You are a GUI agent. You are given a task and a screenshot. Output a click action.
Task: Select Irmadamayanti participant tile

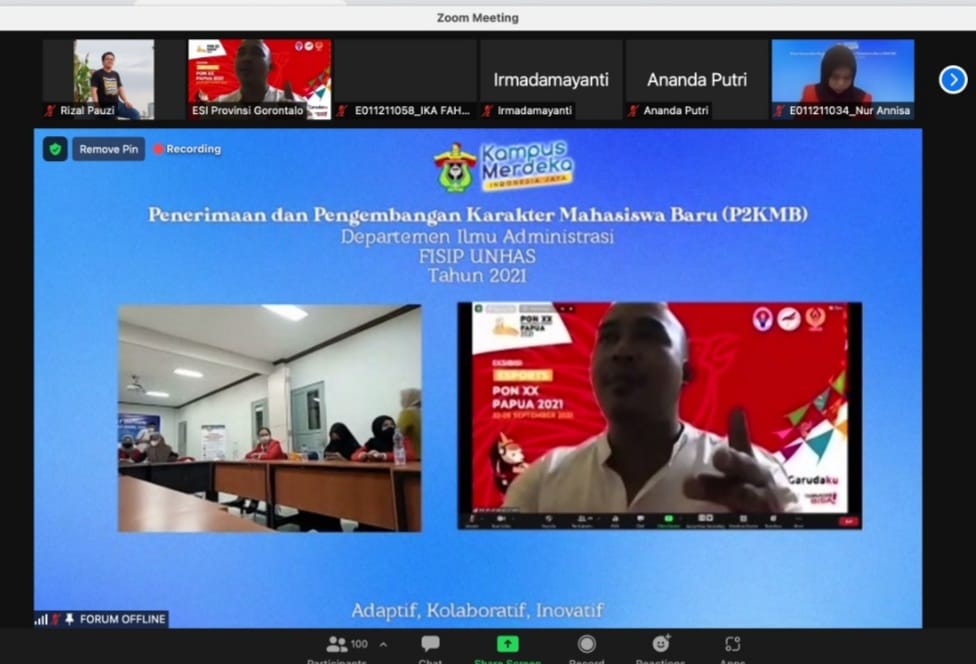(x=551, y=79)
